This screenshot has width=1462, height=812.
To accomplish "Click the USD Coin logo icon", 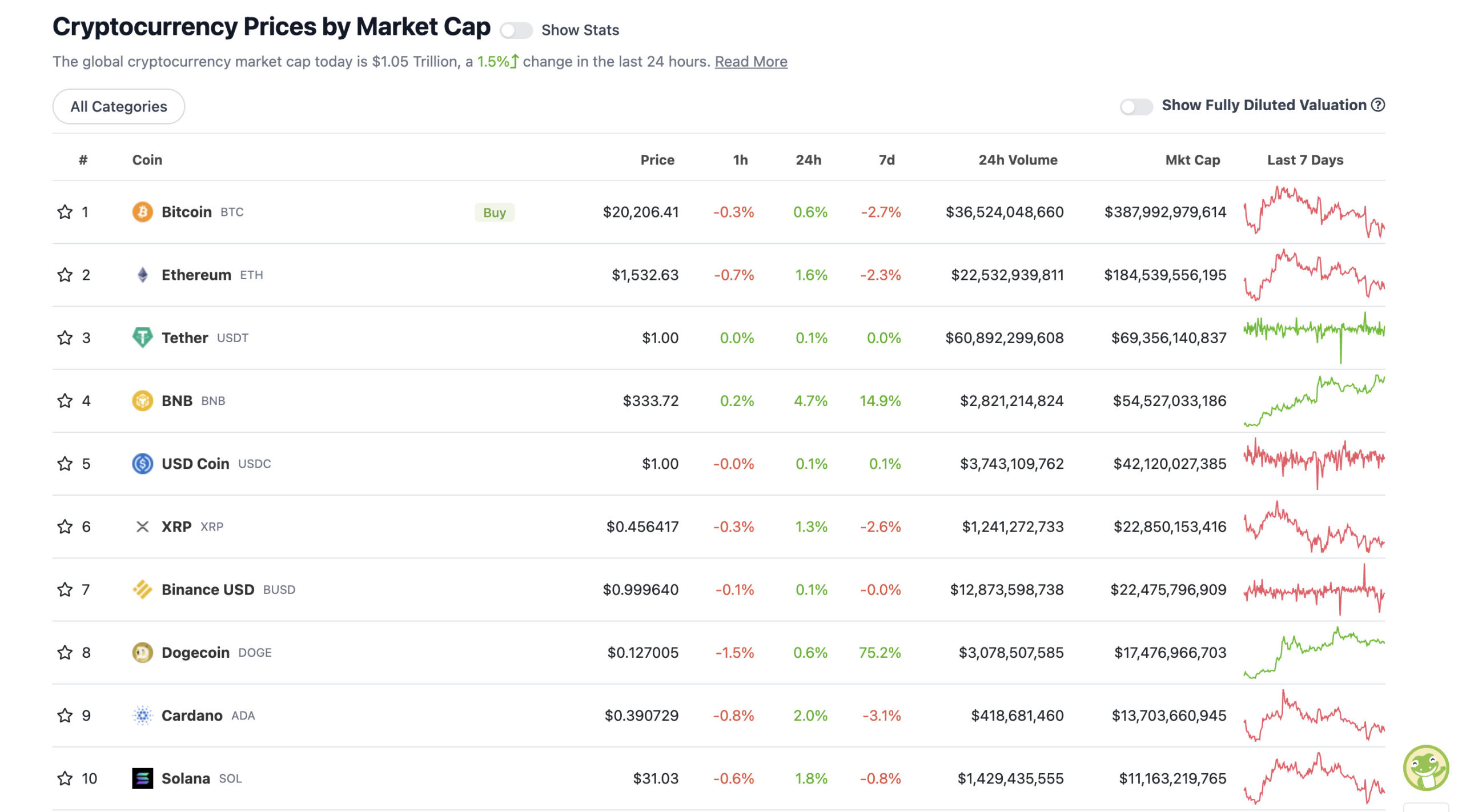I will coord(142,463).
